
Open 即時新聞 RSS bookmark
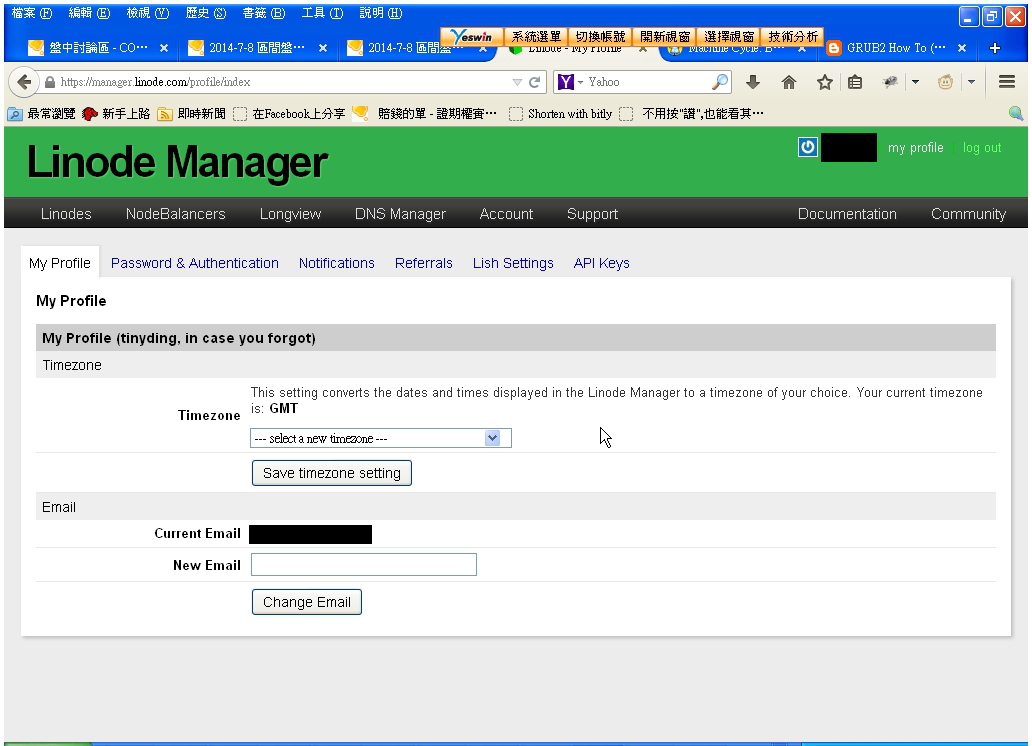pos(192,114)
